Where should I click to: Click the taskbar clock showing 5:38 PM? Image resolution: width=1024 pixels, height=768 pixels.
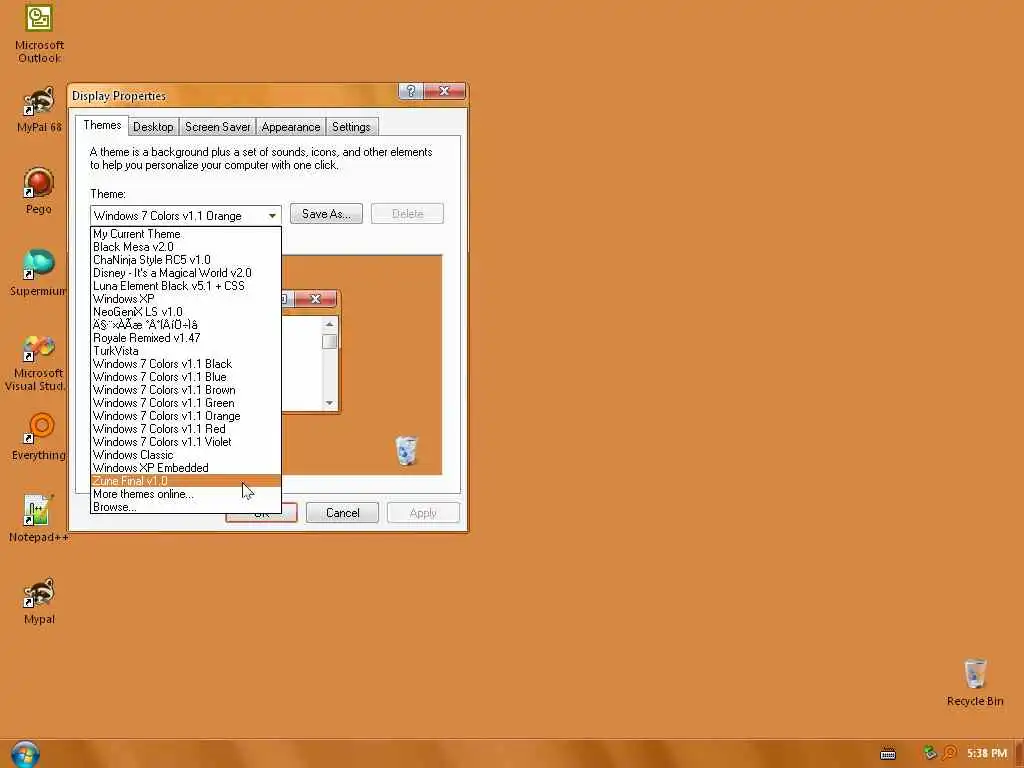pyautogui.click(x=987, y=753)
